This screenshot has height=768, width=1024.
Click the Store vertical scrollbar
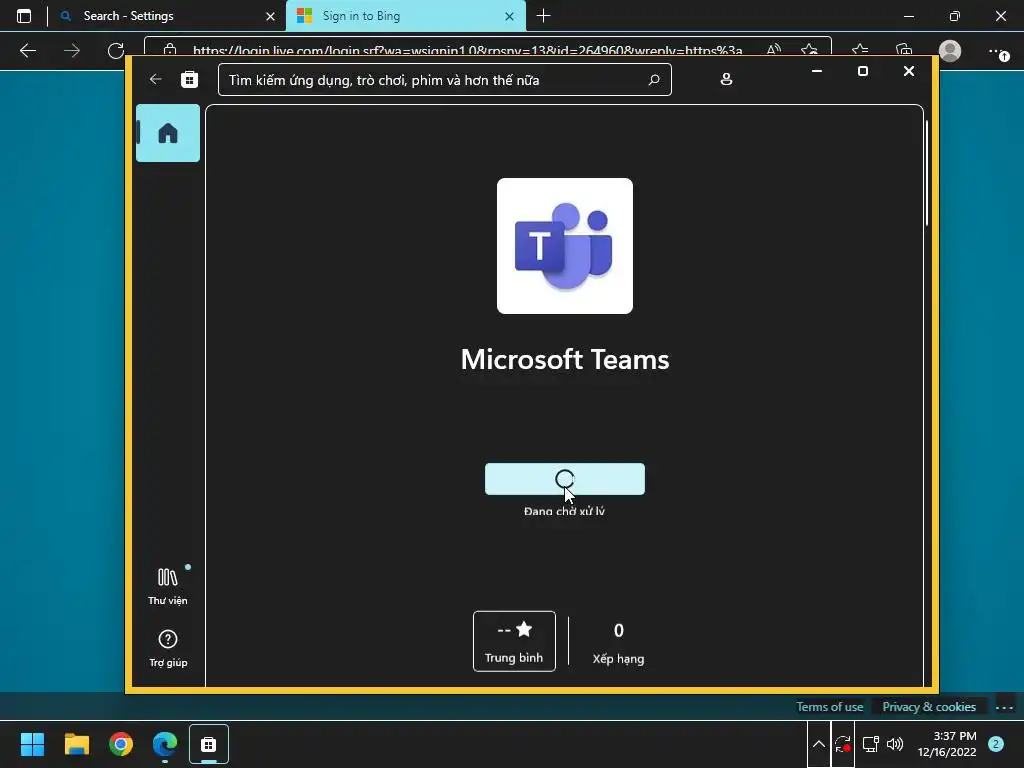[x=927, y=173]
